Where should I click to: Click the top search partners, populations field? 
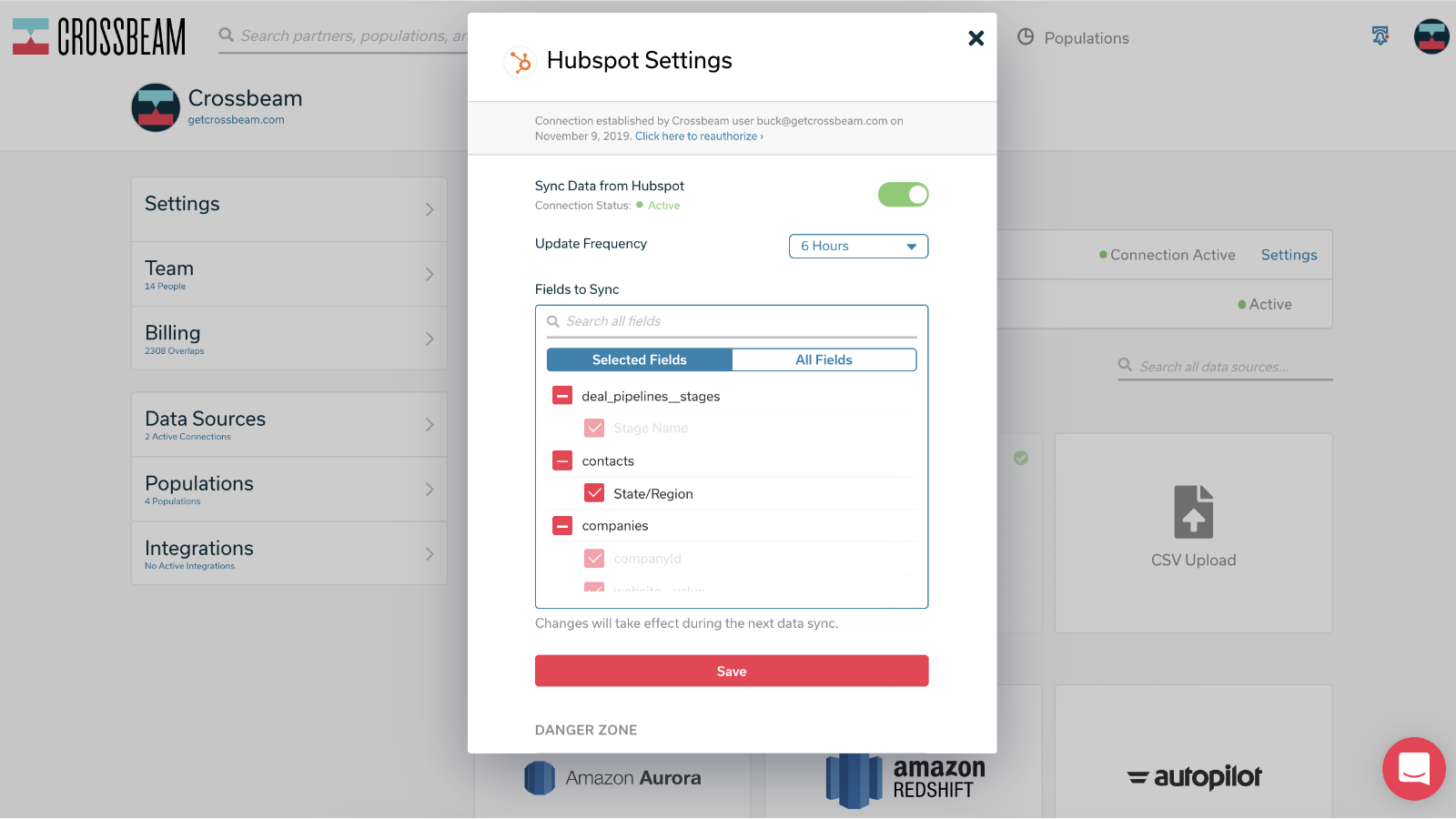(344, 36)
